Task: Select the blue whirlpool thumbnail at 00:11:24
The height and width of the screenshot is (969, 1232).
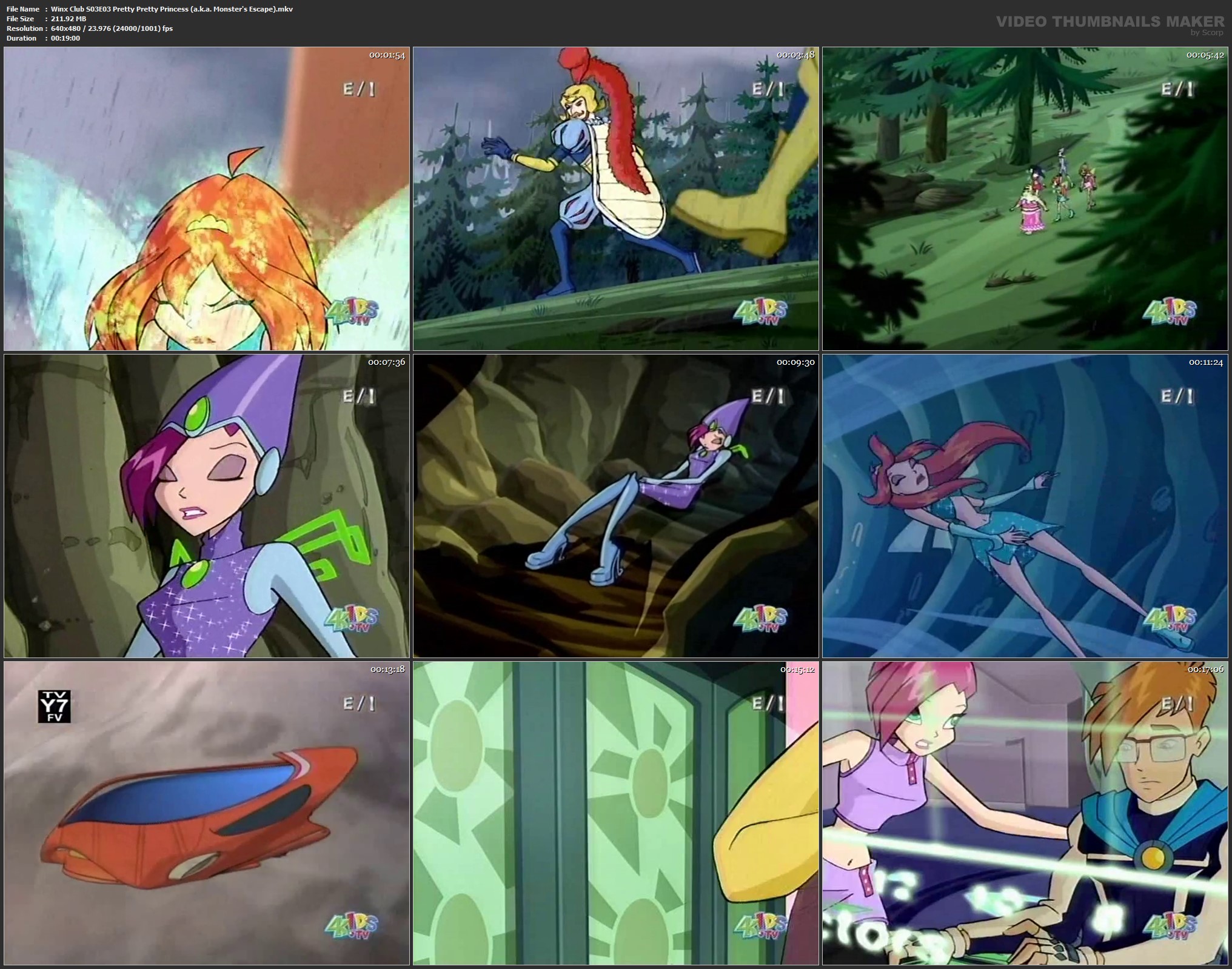Action: point(1025,506)
